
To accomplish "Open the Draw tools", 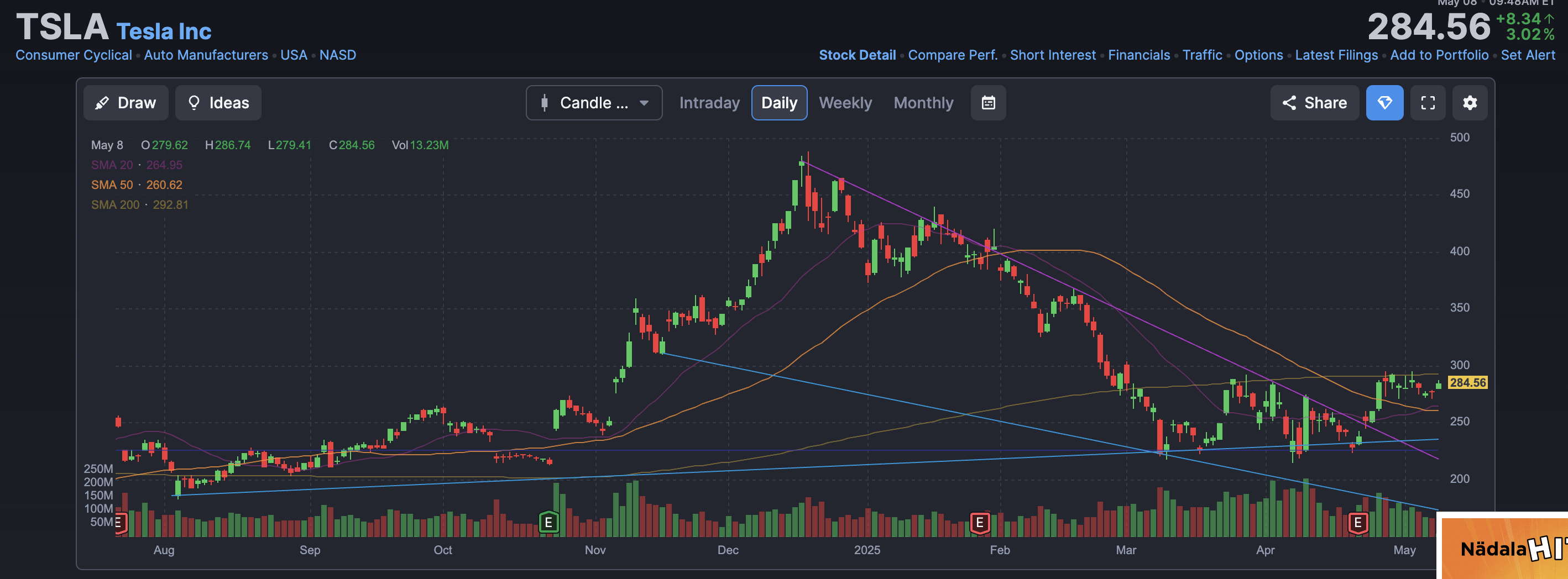I will 126,103.
